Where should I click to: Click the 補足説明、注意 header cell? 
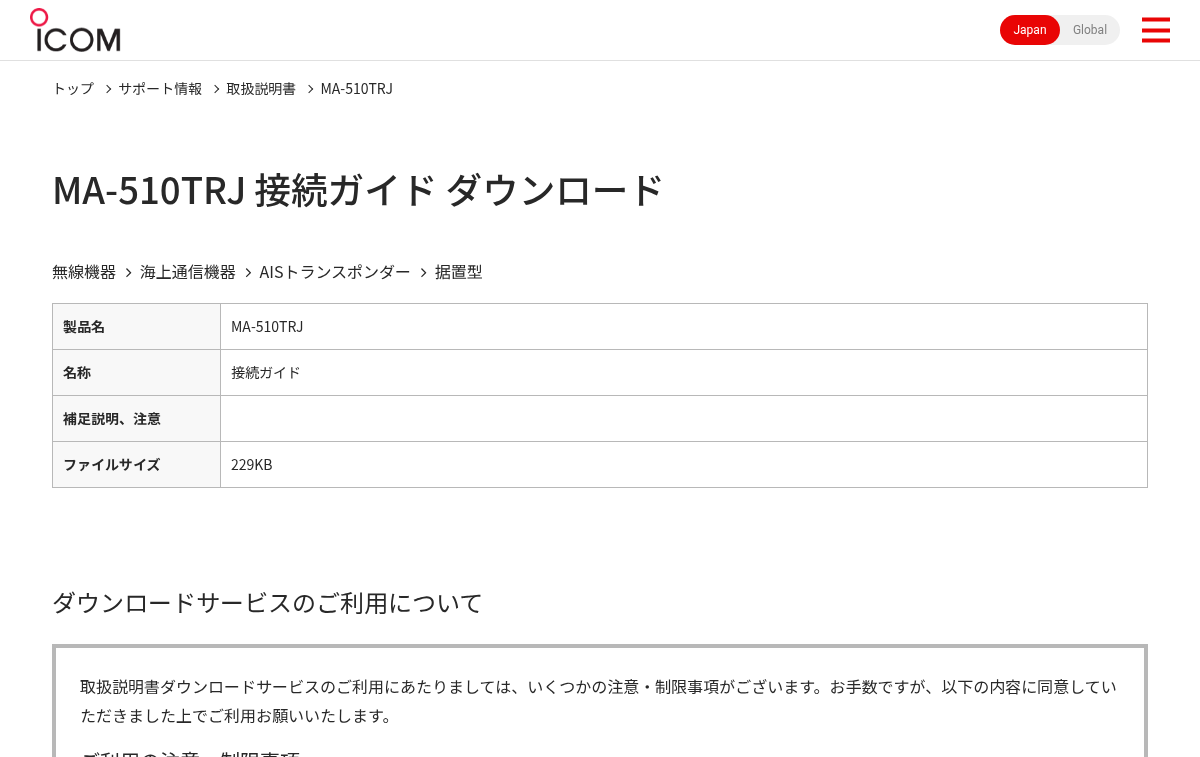point(136,419)
